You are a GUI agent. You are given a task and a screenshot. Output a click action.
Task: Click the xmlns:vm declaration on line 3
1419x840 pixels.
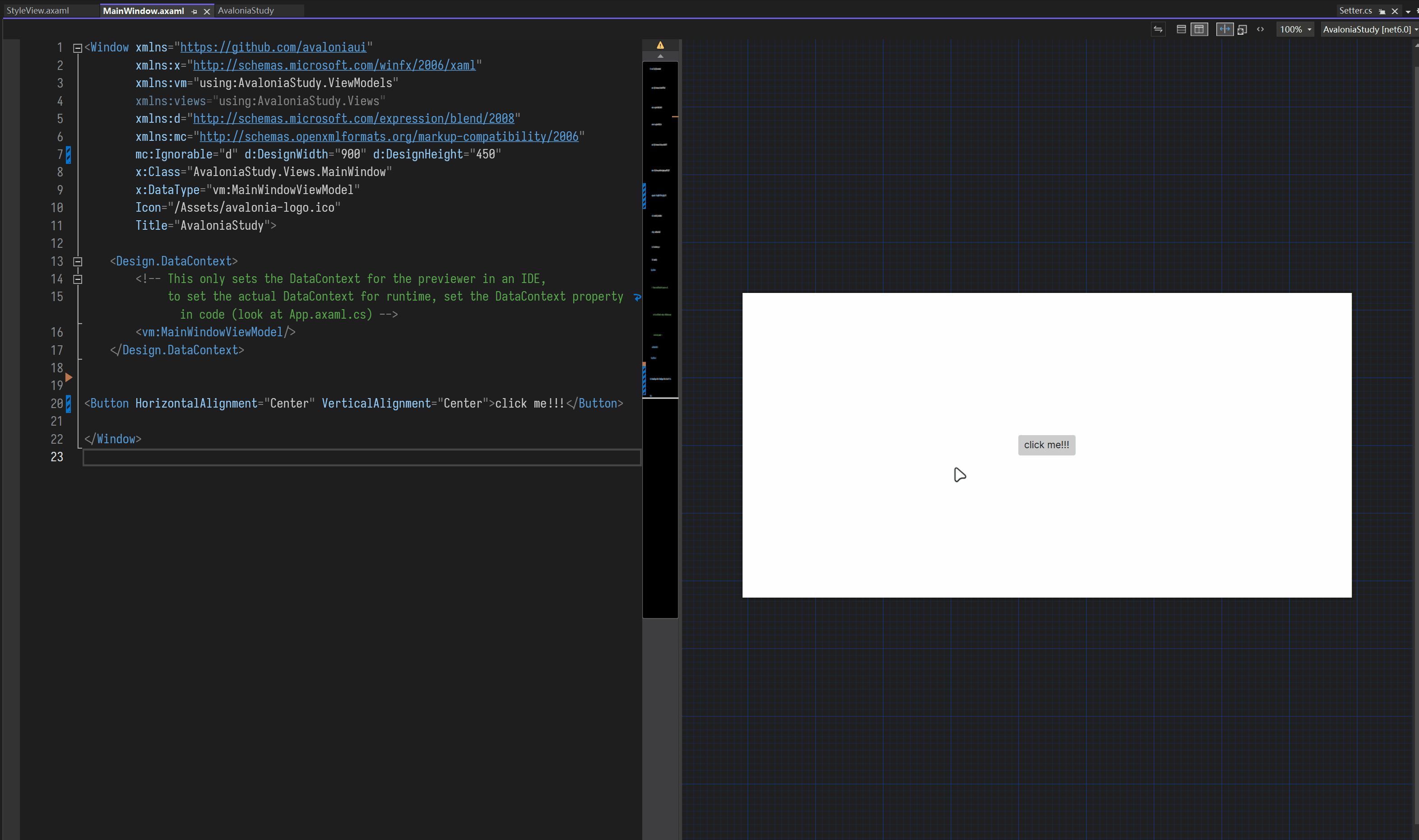tap(267, 83)
